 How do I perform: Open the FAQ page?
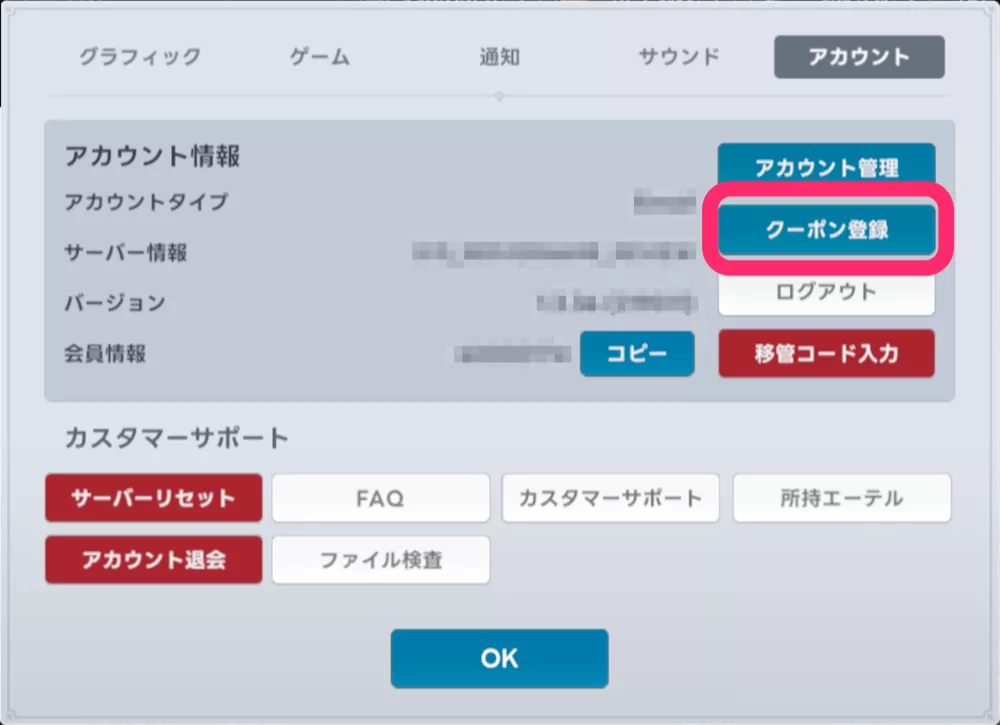[380, 498]
